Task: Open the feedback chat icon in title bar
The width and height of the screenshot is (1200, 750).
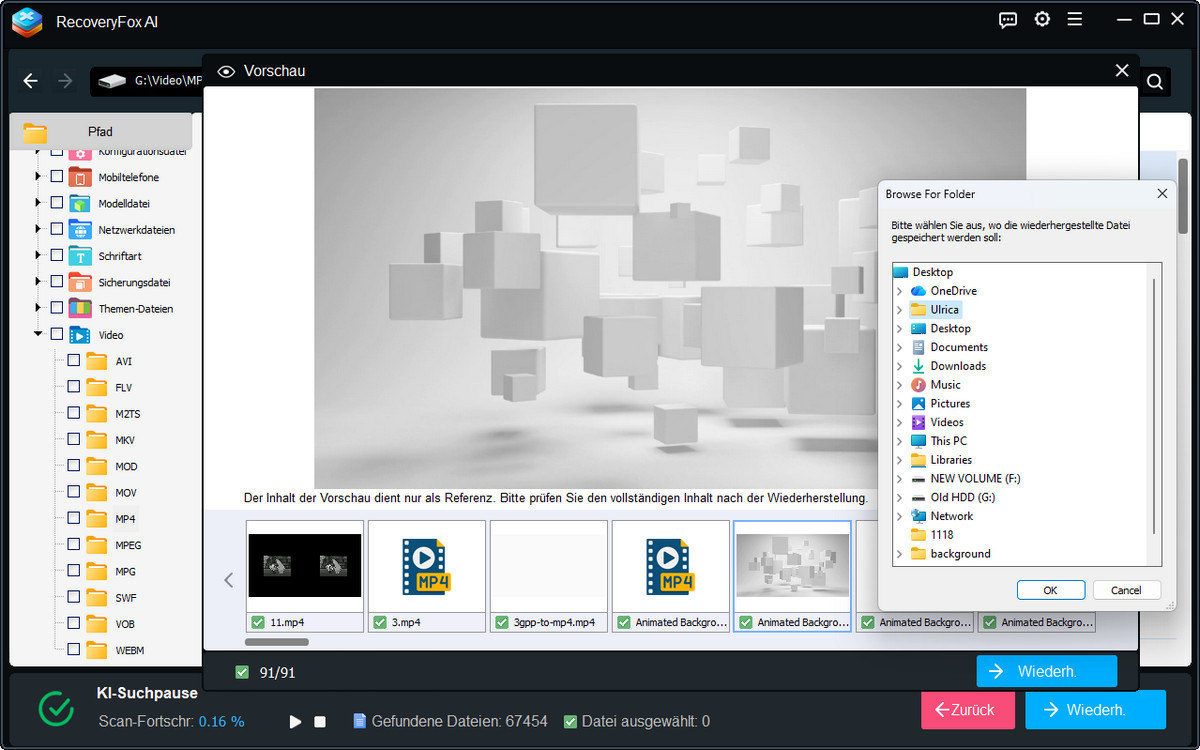Action: 1008,20
